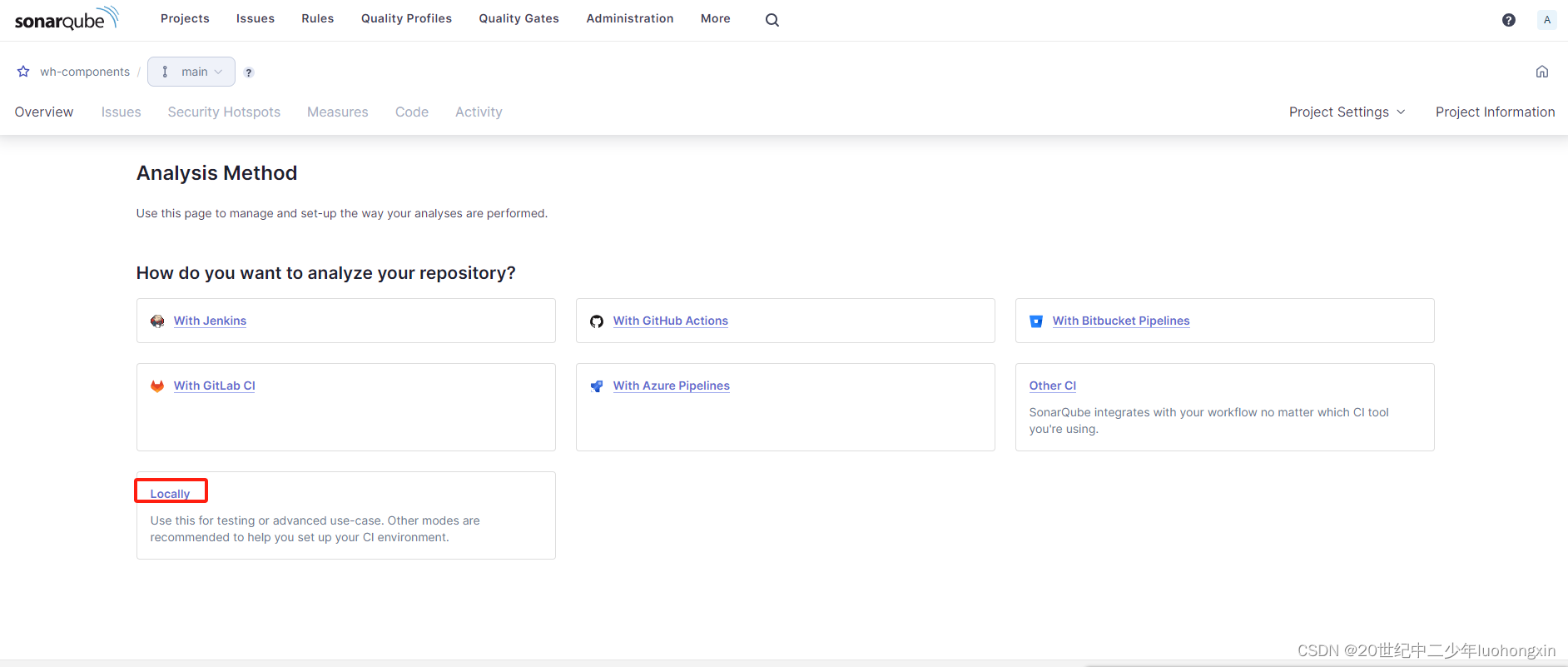Switch to the Activity tab
This screenshot has width=1568, height=667.
click(x=479, y=112)
